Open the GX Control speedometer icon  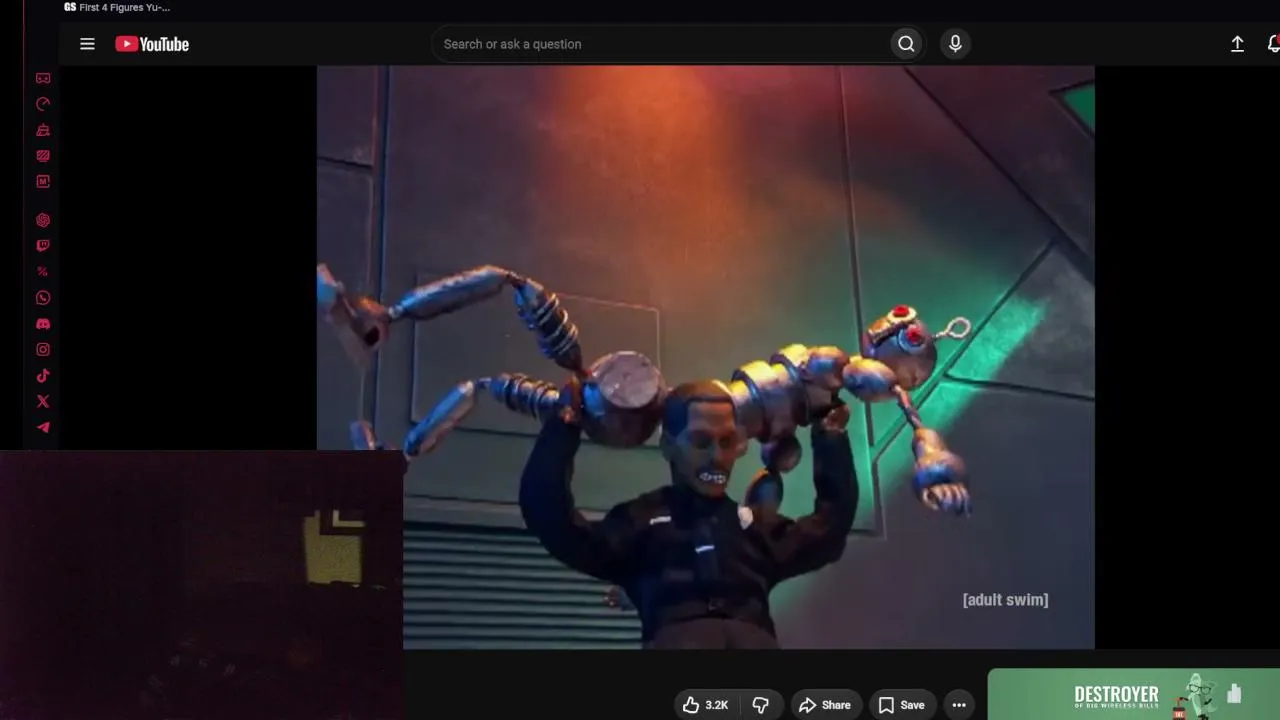[43, 104]
